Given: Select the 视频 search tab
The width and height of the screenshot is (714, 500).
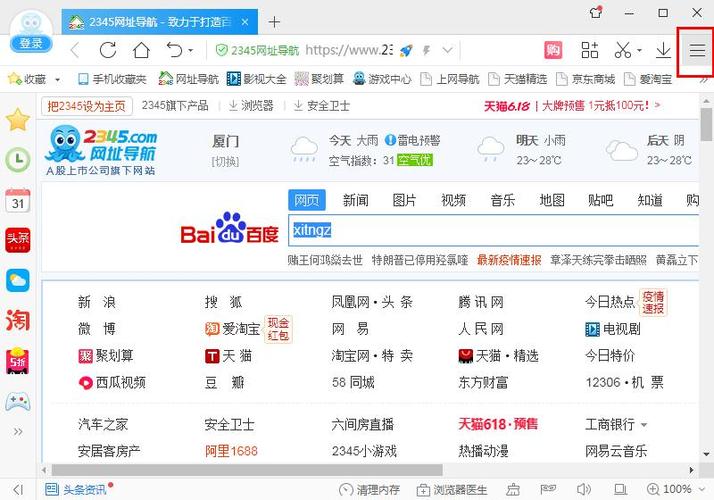Looking at the screenshot, I should tap(454, 200).
